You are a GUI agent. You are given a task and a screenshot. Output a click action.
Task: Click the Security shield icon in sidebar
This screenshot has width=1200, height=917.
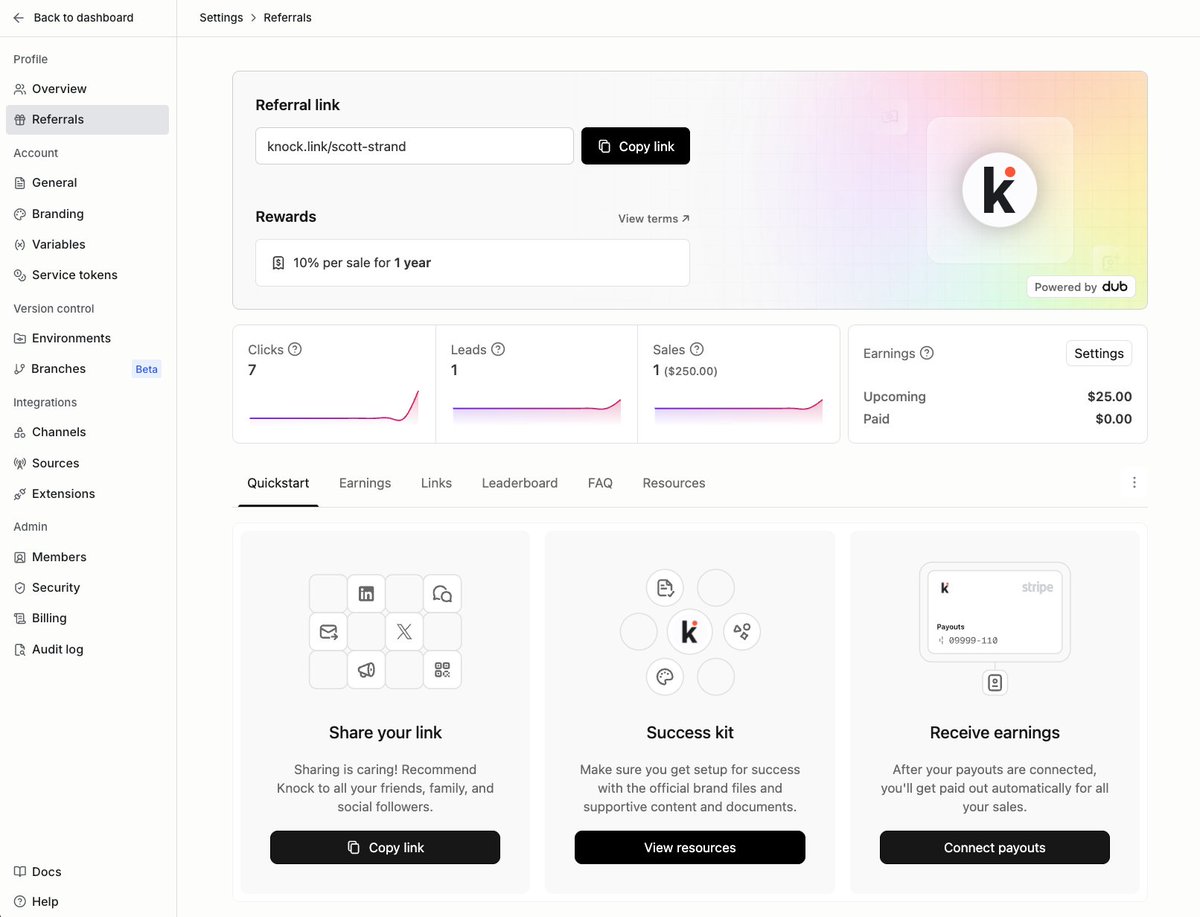click(x=20, y=588)
